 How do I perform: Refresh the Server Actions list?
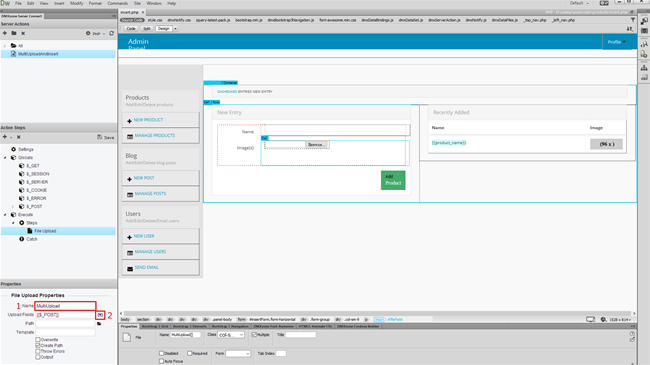tap(111, 33)
